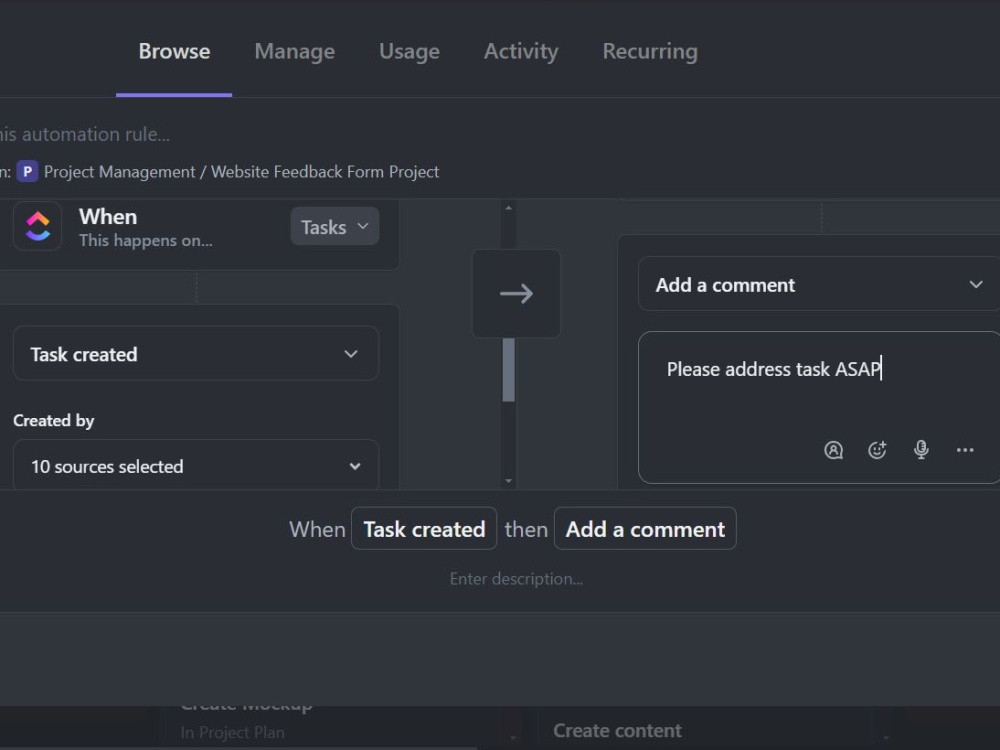Open the emoji picker icon in comment box

878,450
